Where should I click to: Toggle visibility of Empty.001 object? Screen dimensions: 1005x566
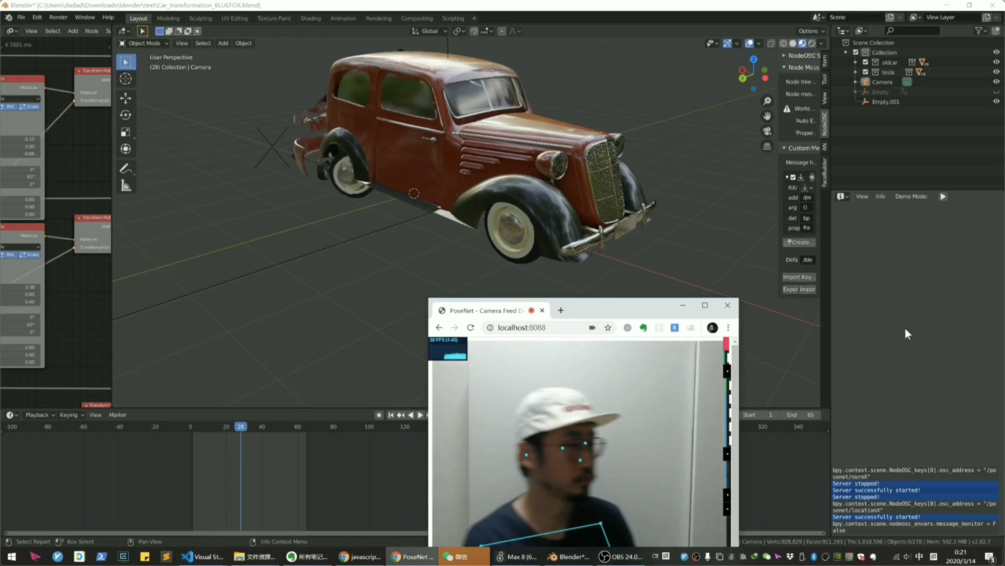click(996, 101)
